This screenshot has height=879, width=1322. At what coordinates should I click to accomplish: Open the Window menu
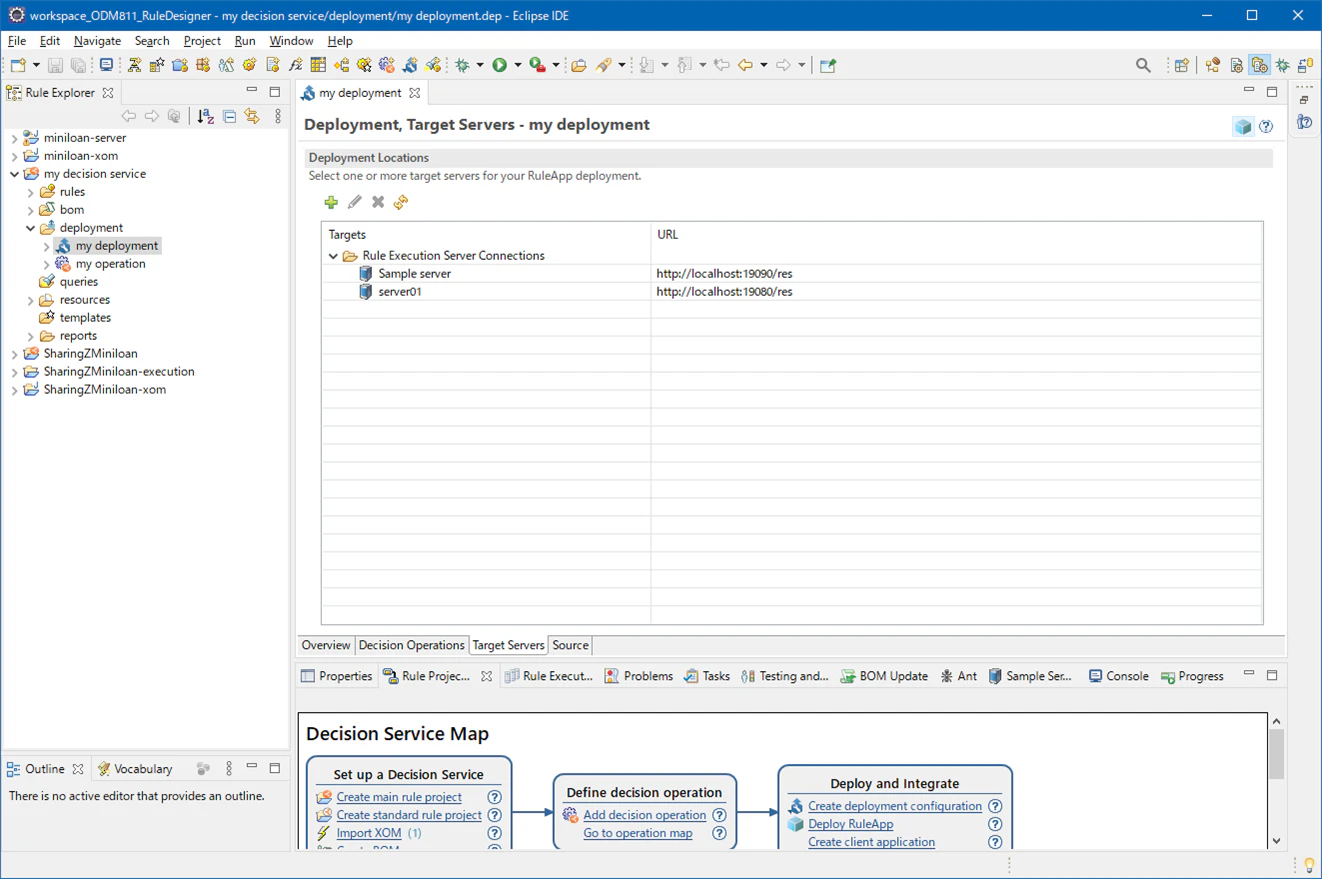pyautogui.click(x=291, y=41)
